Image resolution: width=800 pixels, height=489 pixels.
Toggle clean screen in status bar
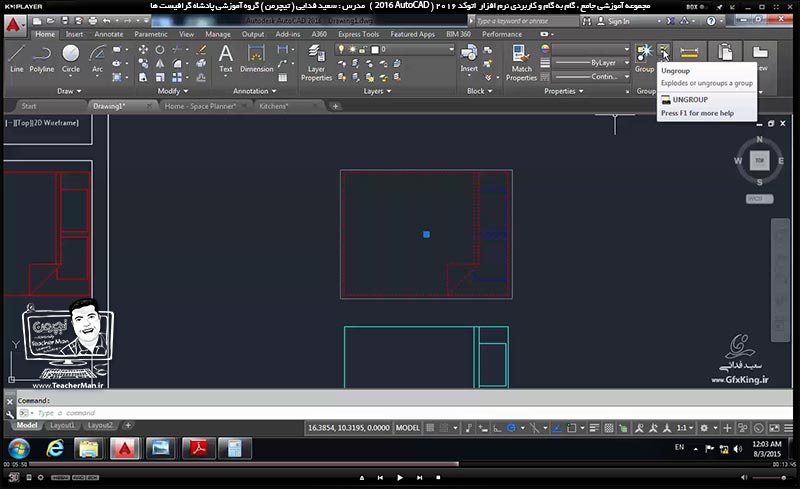coord(774,428)
